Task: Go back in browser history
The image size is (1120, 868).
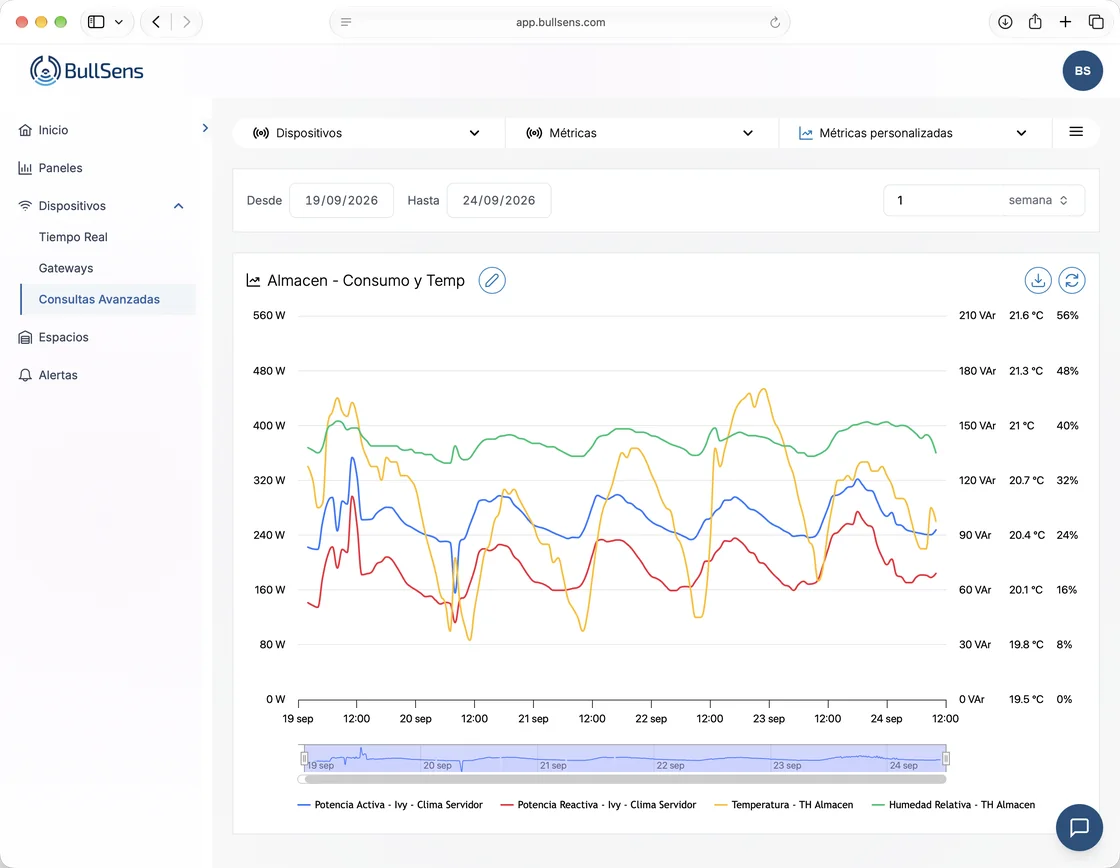Action: [x=156, y=22]
